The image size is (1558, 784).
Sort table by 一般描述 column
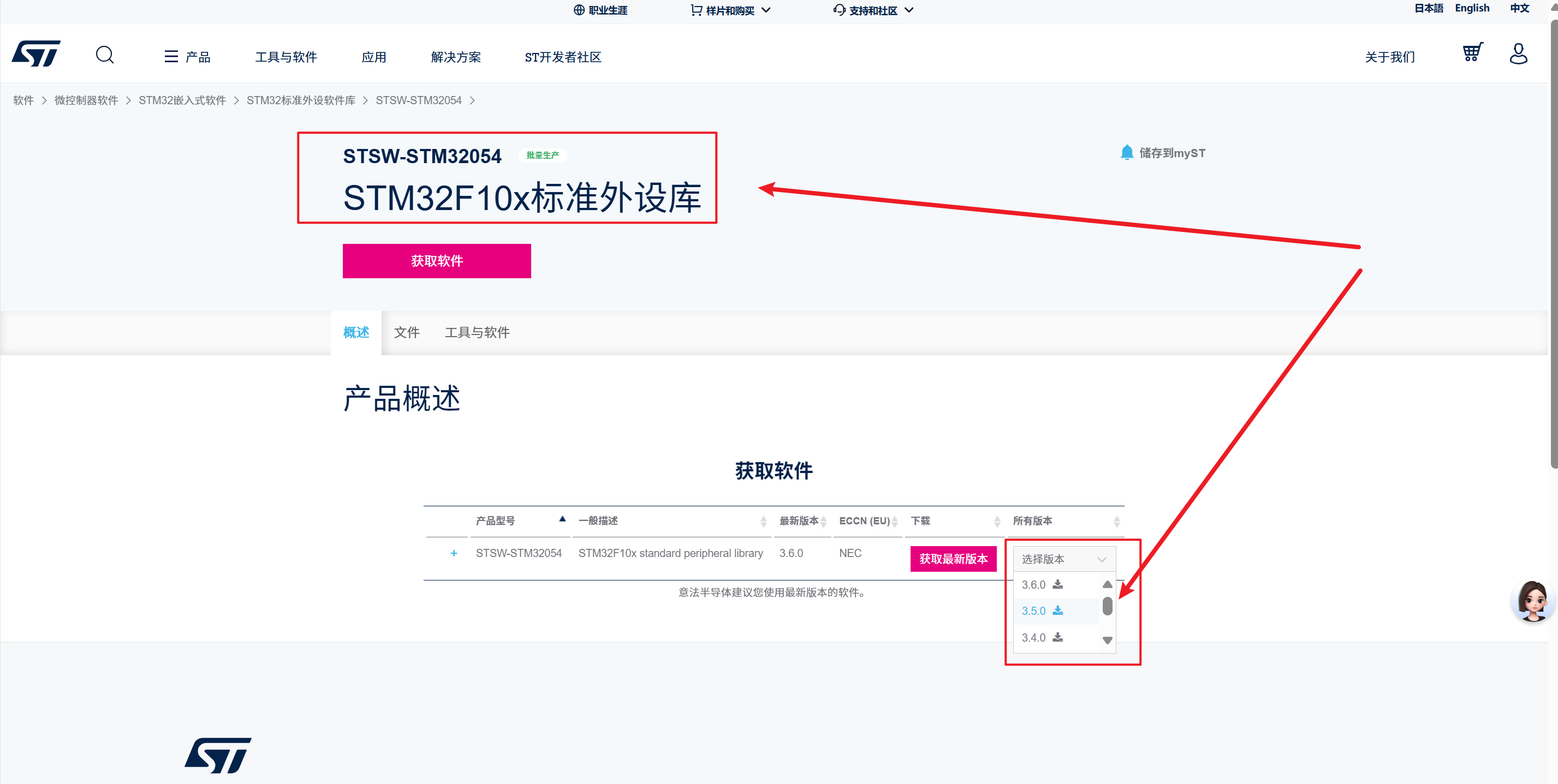point(671,520)
